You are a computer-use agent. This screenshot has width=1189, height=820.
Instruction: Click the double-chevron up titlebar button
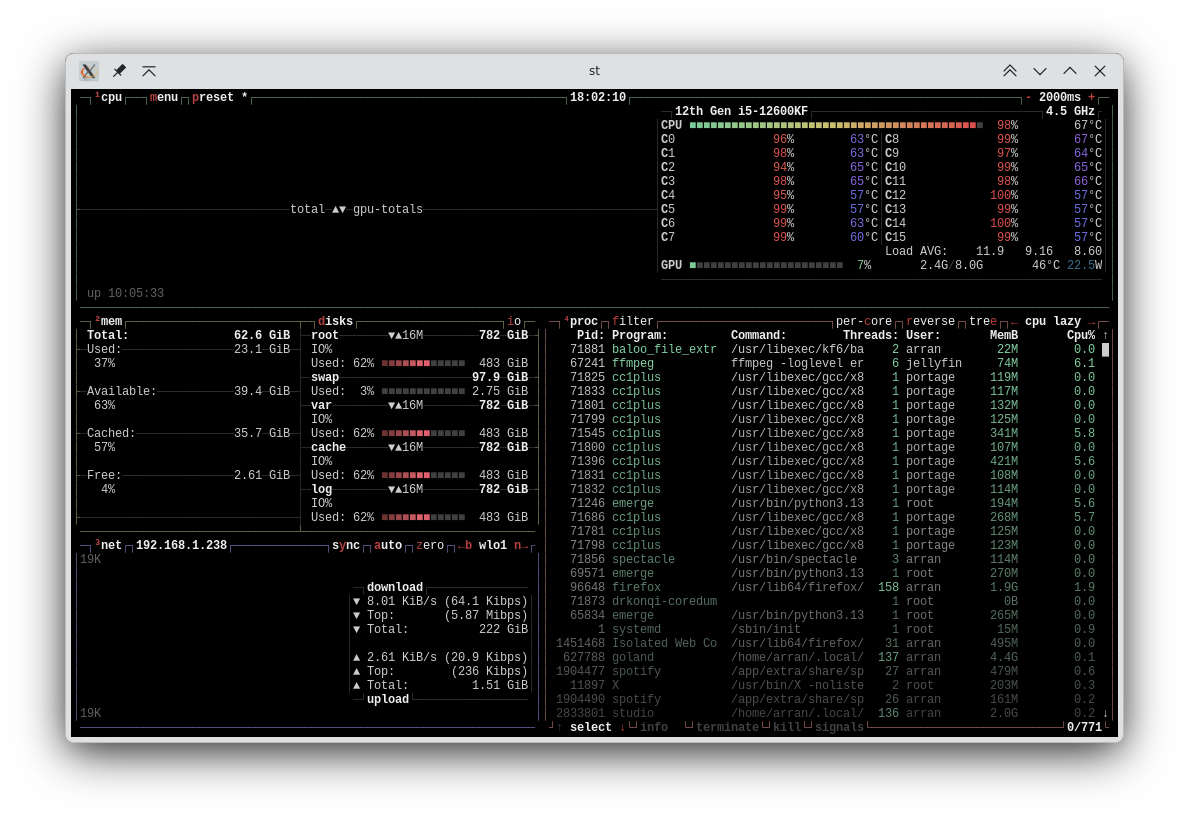[x=1009, y=71]
